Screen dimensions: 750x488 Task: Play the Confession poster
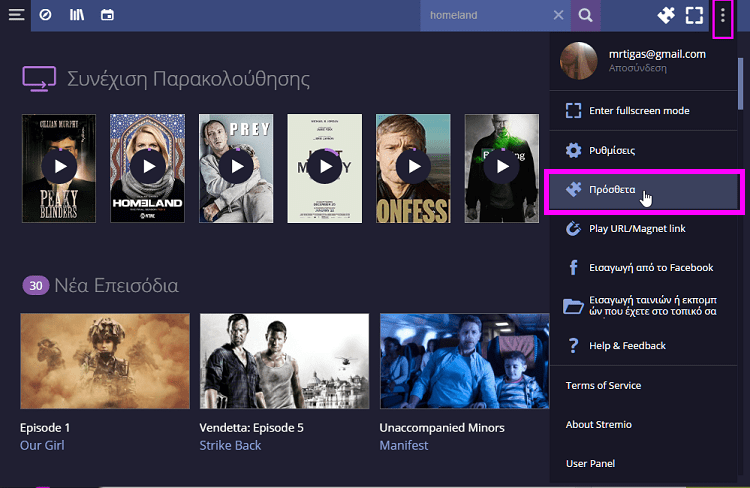[x=413, y=168]
